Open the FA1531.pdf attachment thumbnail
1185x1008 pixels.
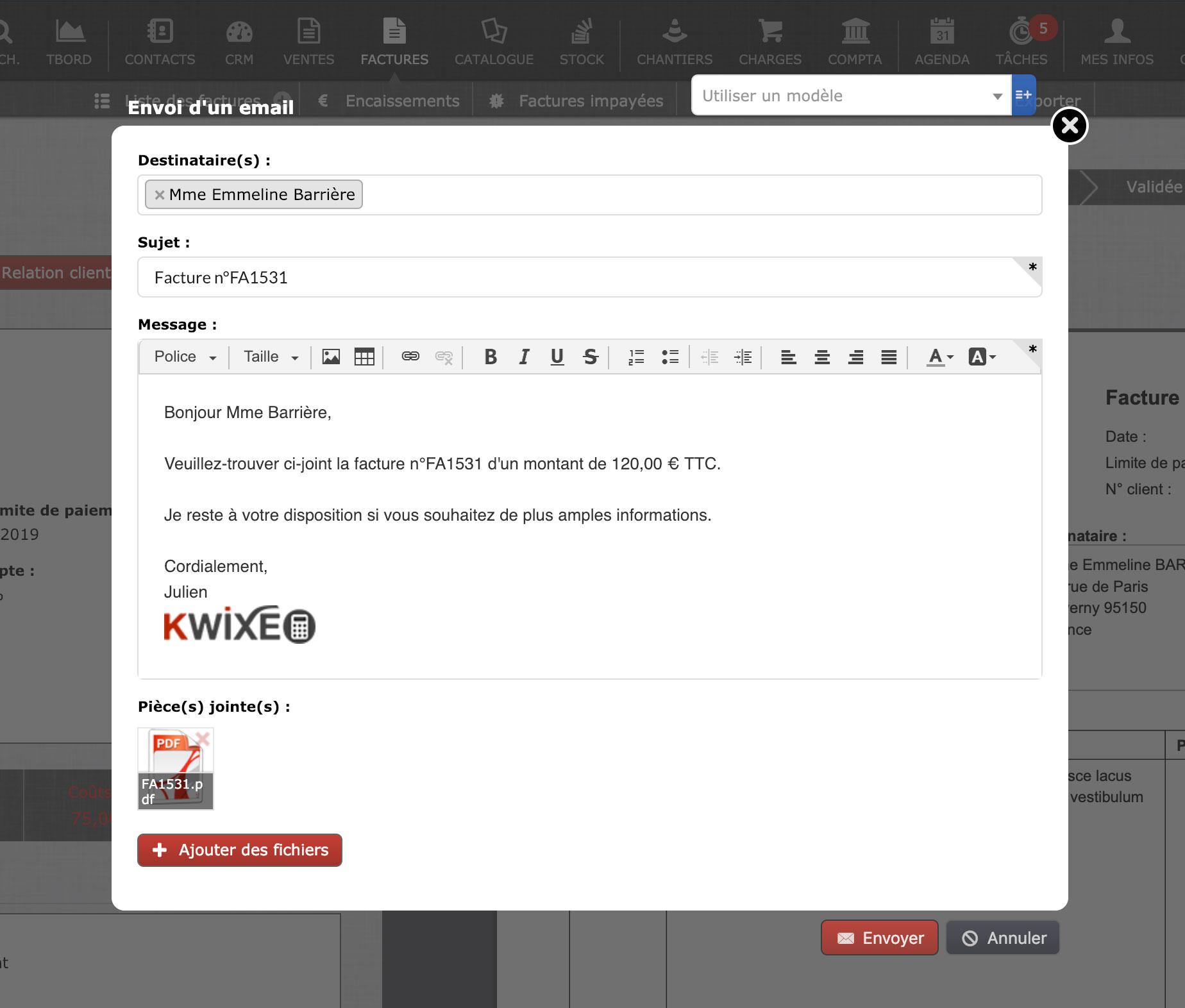click(176, 768)
